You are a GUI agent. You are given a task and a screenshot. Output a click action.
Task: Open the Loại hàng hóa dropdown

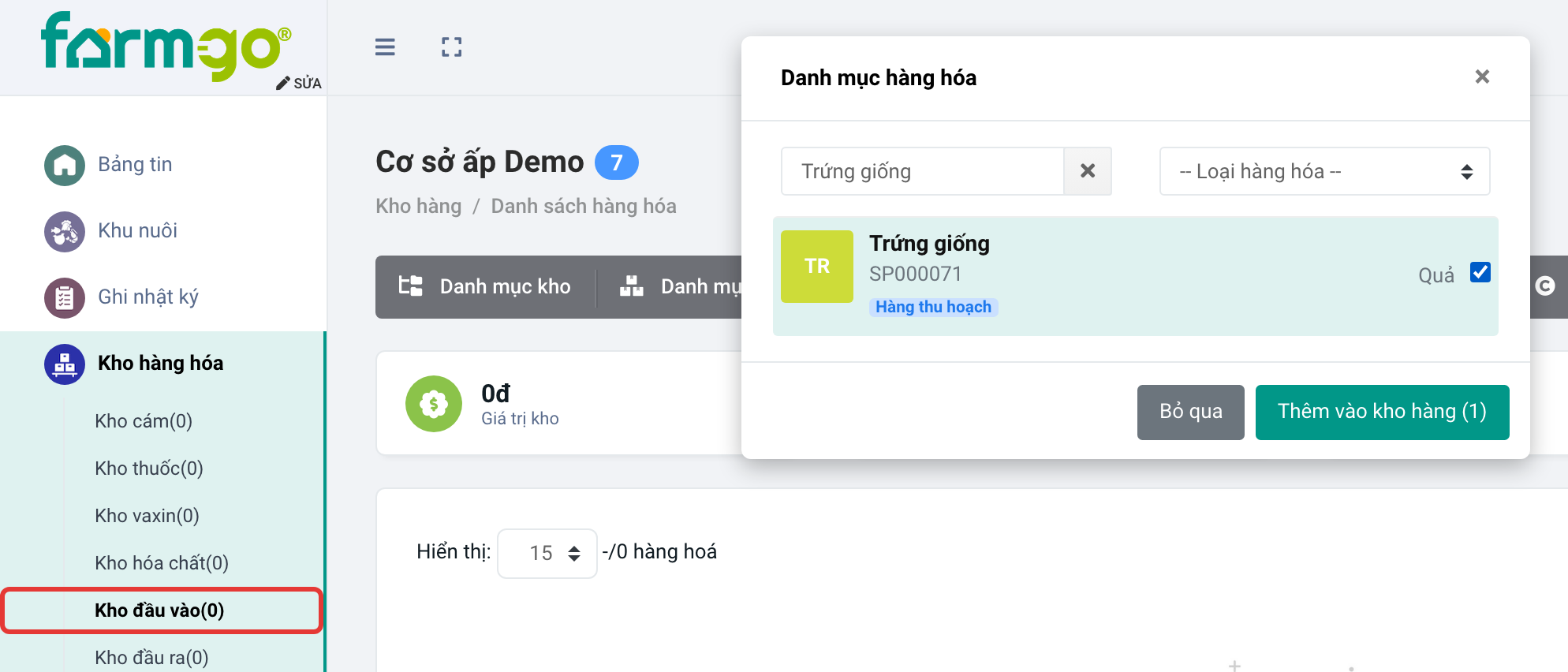pos(1324,171)
